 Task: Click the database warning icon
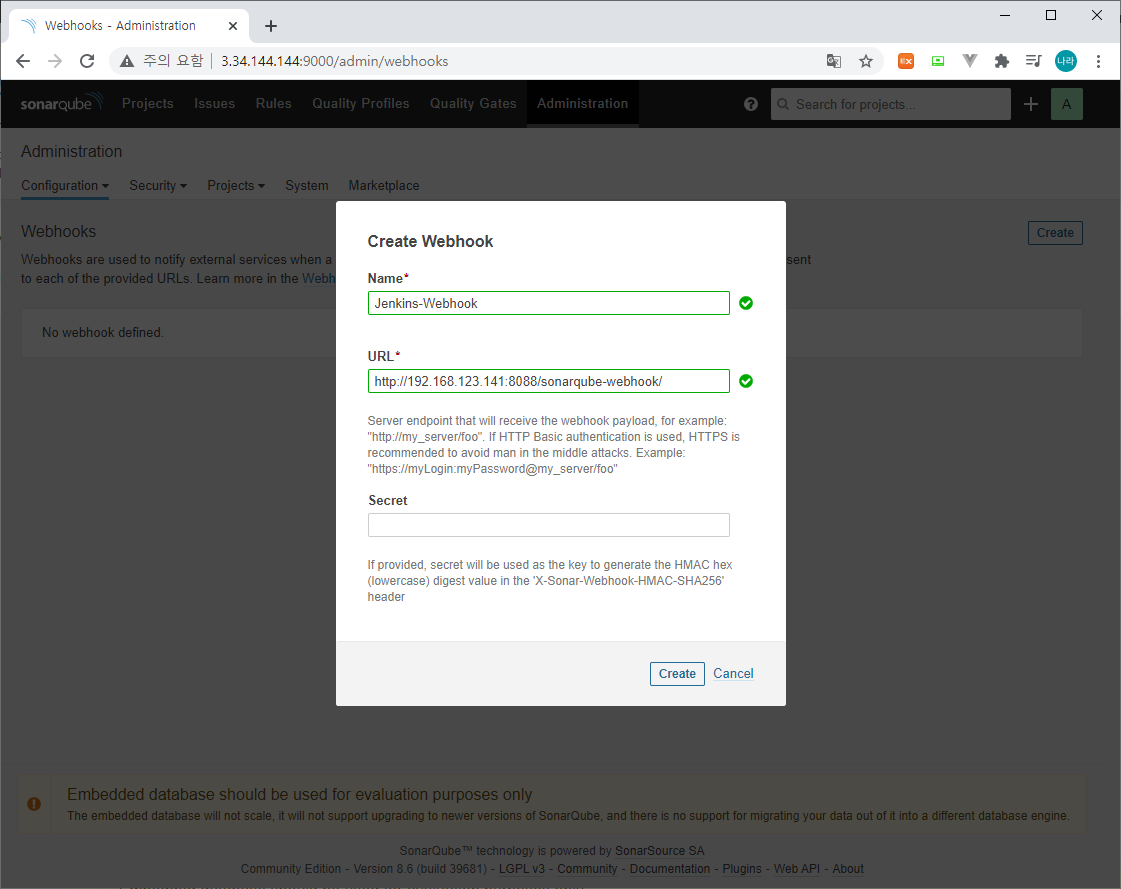[x=34, y=804]
